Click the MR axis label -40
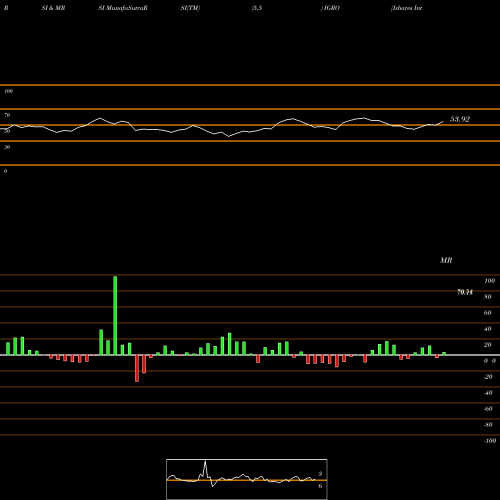The height and width of the screenshot is (500, 500). (488, 393)
